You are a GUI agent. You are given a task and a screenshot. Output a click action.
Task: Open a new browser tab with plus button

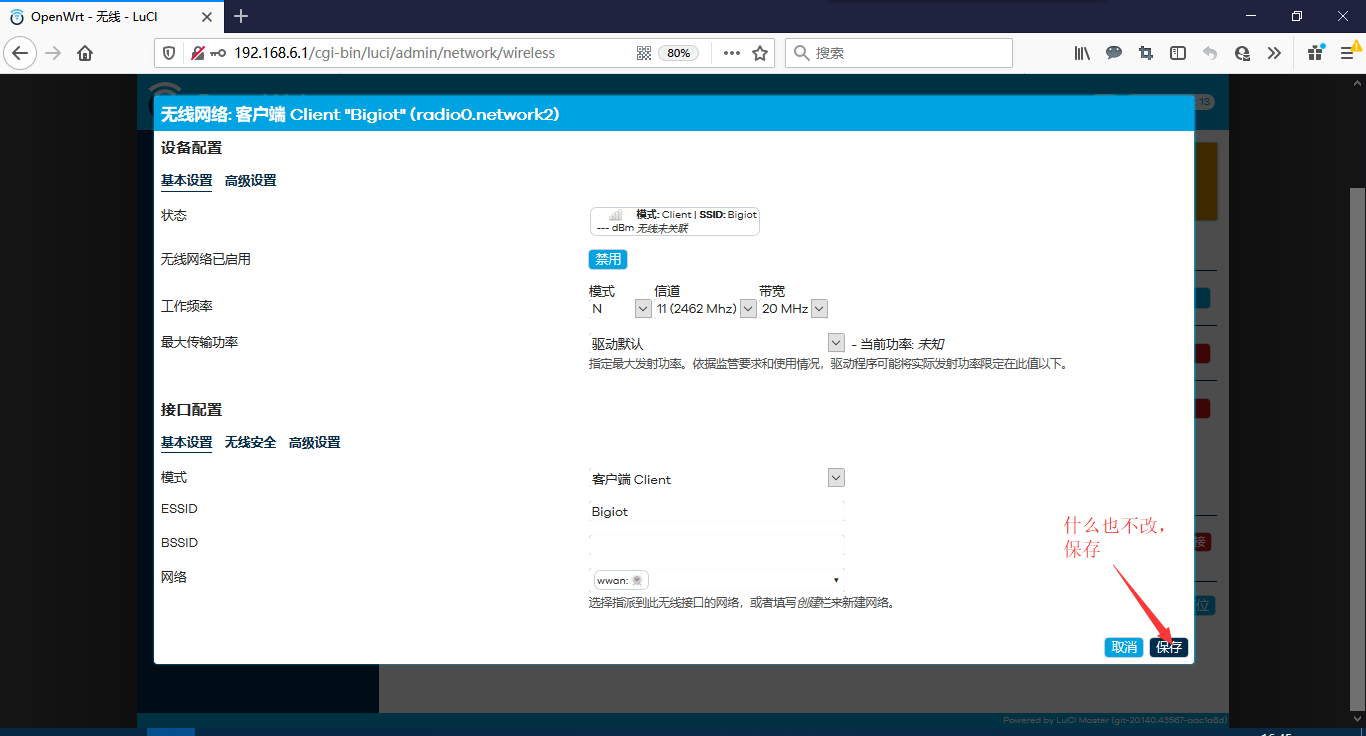tap(241, 16)
